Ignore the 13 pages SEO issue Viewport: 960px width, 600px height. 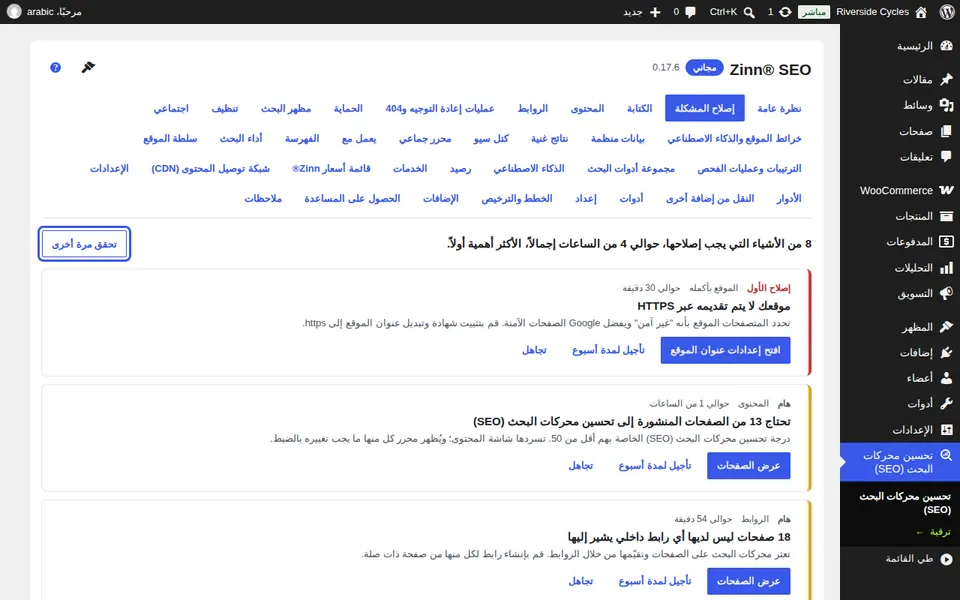tap(580, 466)
